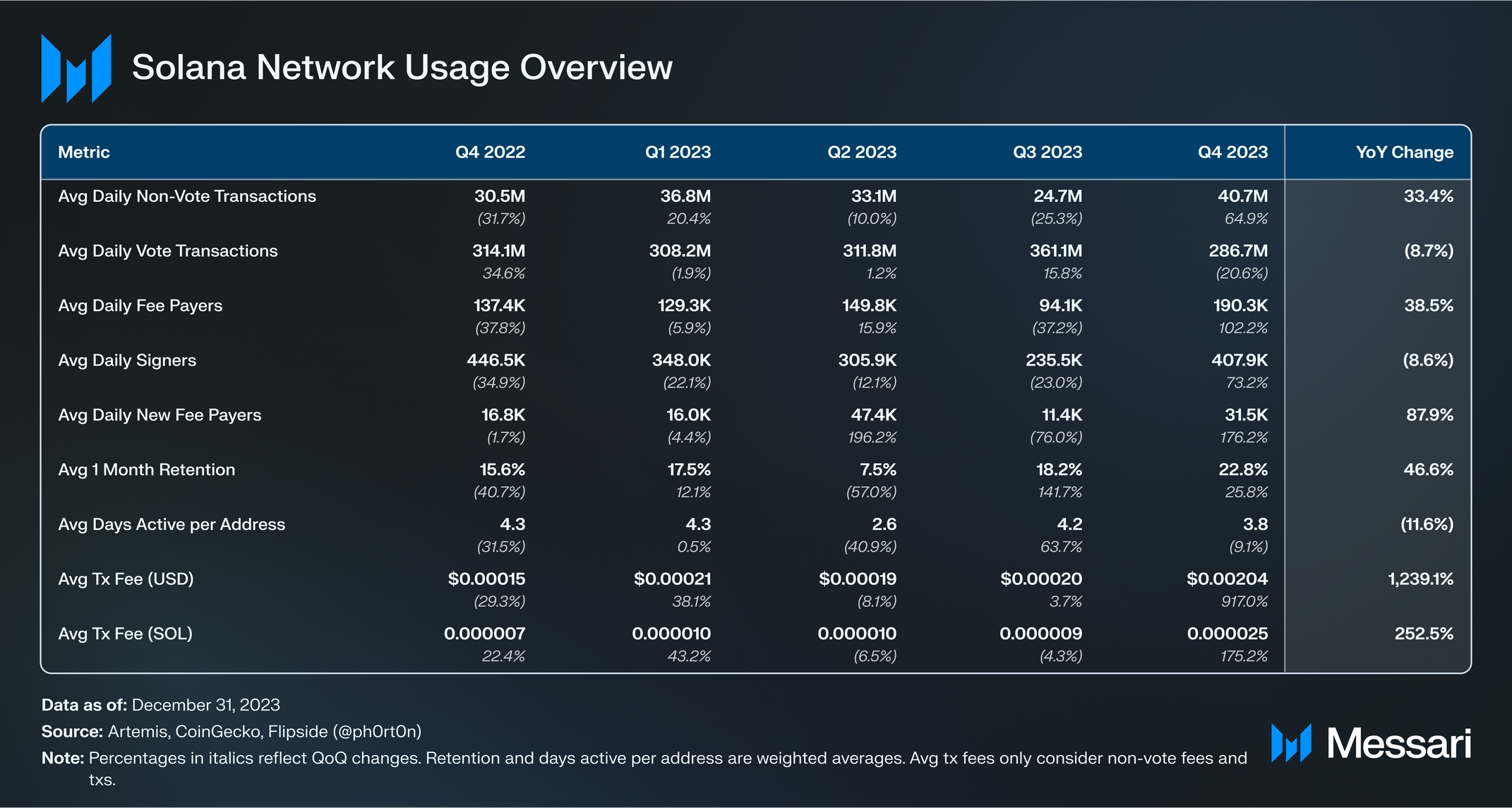Click the Messari logo icon top-left
This screenshot has height=808, width=1512.
pyautogui.click(x=76, y=68)
